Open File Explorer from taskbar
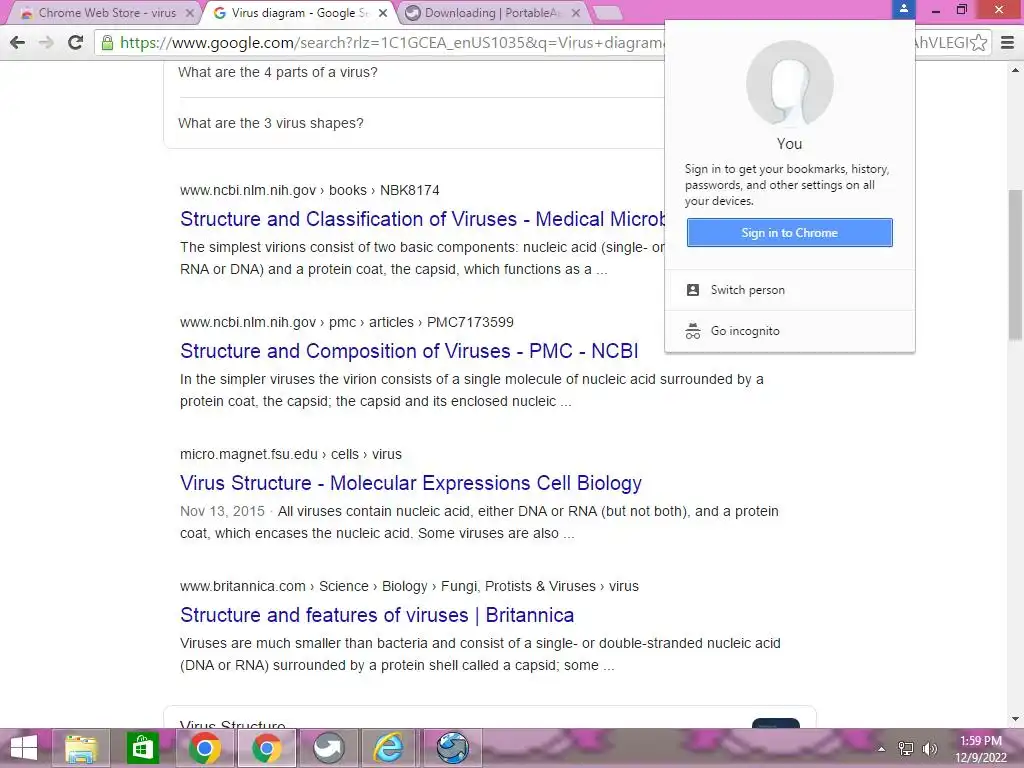This screenshot has height=768, width=1024. [81, 748]
